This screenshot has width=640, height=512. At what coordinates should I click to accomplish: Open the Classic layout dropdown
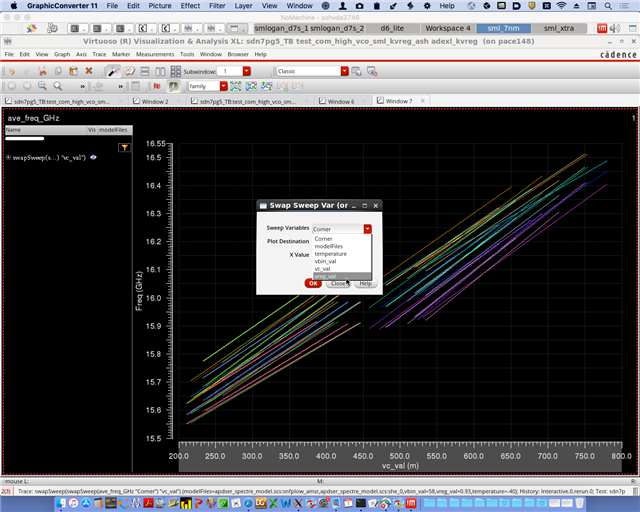[x=345, y=71]
